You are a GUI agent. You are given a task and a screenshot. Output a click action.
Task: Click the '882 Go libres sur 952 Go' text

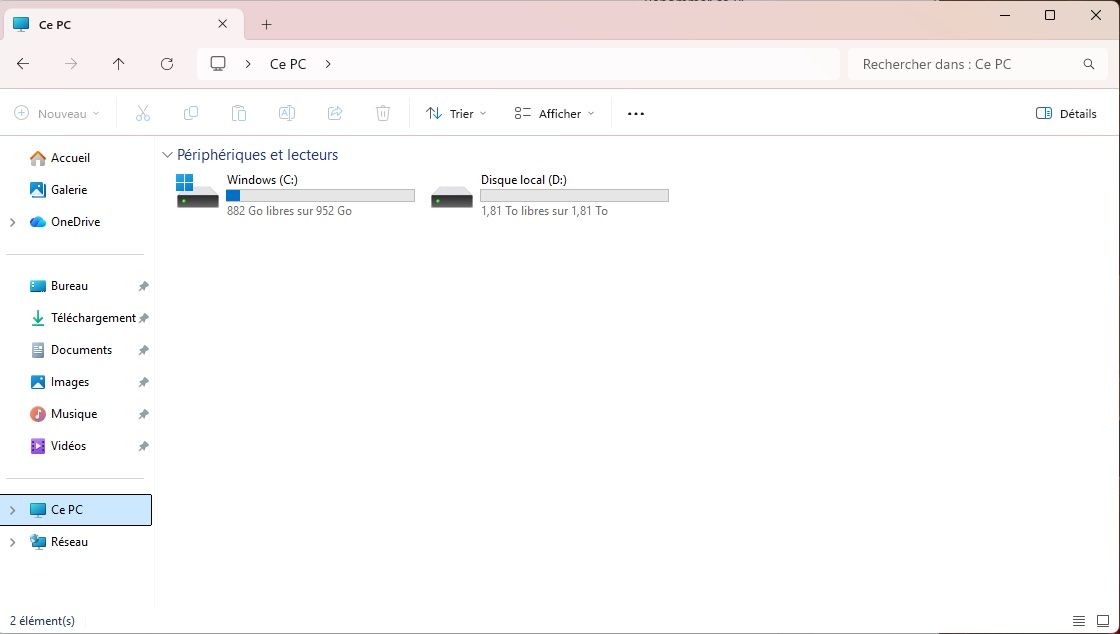(289, 211)
